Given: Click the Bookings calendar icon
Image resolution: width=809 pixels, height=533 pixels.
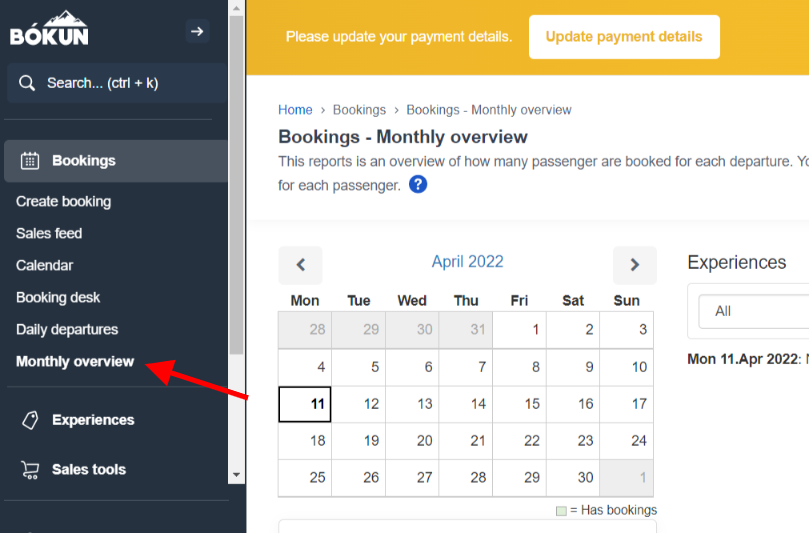Looking at the screenshot, I should pos(30,161).
